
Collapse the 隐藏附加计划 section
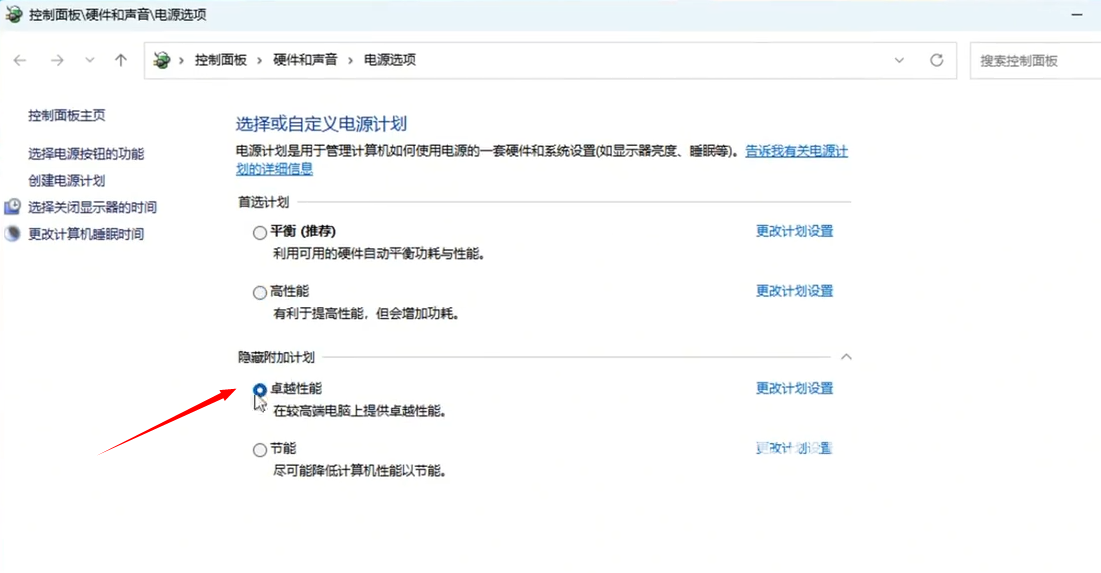coord(846,357)
